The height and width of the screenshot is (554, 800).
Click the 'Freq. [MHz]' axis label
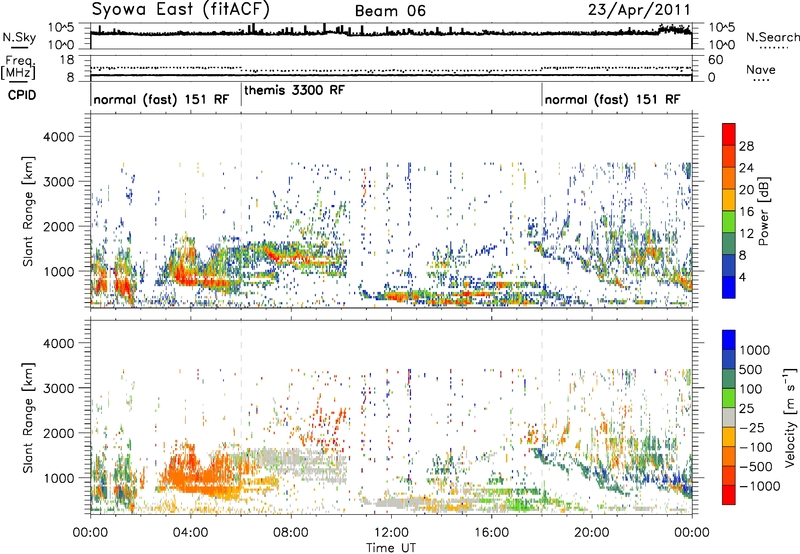(18, 68)
